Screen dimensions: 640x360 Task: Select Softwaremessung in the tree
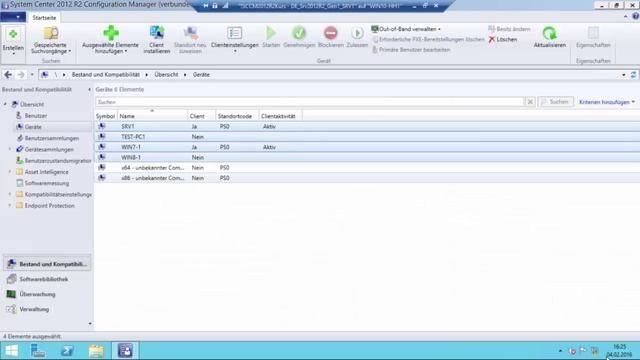point(47,183)
